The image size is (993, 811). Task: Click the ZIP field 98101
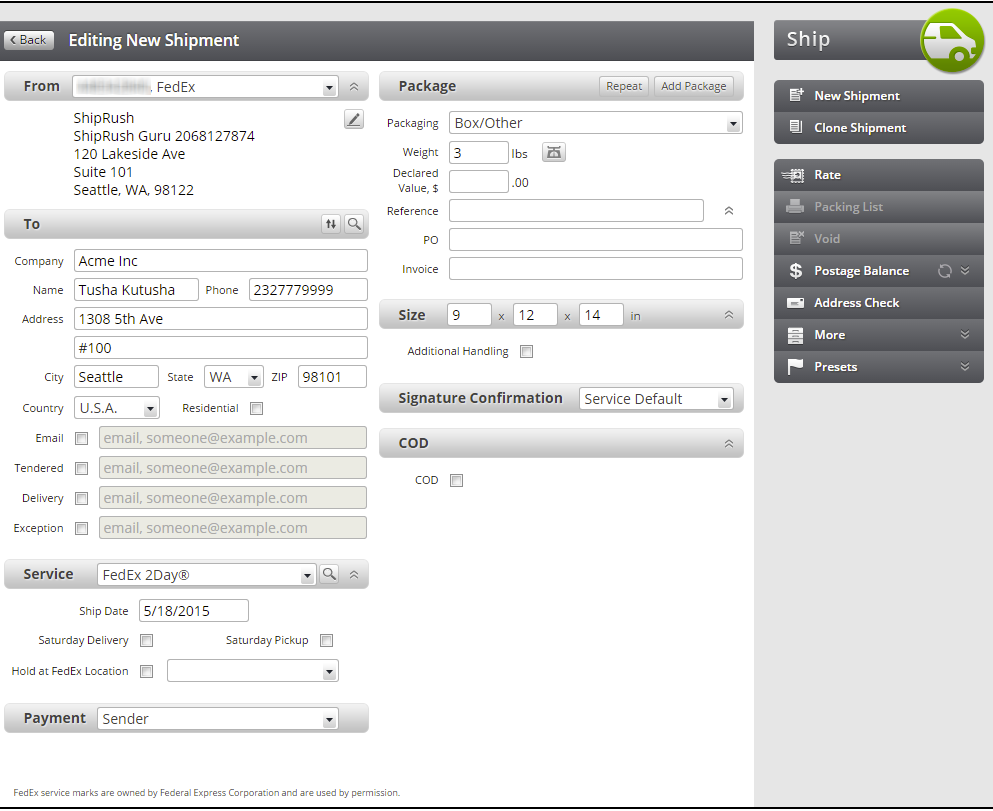332,377
